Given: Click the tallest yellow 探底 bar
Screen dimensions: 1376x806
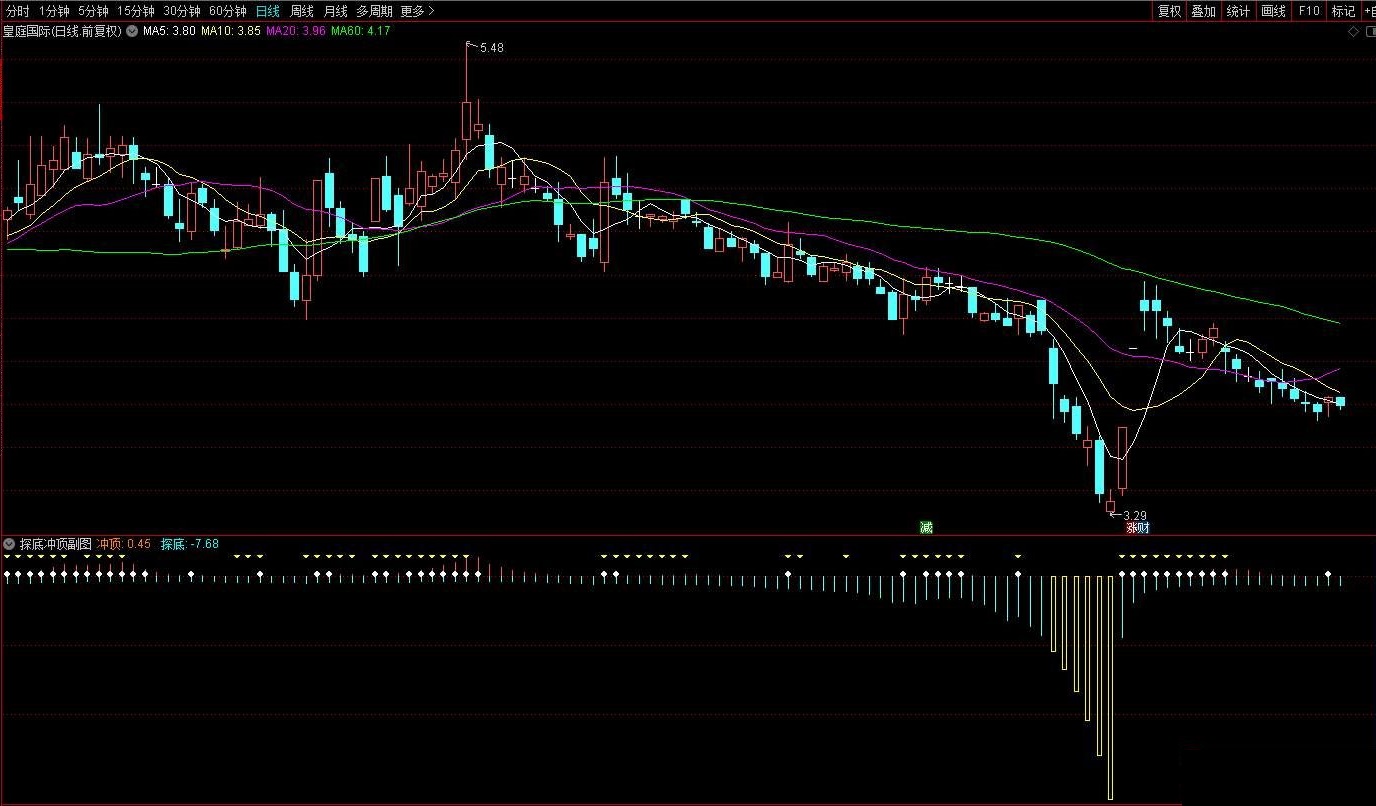Looking at the screenshot, I should pos(1110,688).
